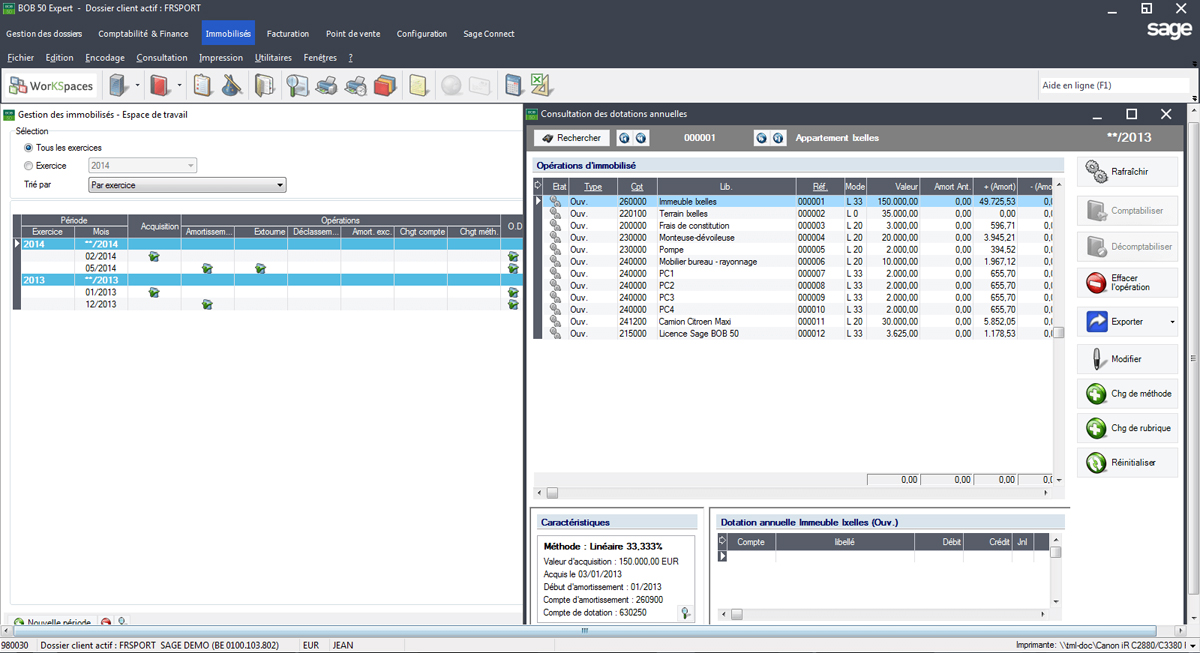The image size is (1200, 653).
Task: Click the first printer toolbar icon
Action: click(x=327, y=86)
